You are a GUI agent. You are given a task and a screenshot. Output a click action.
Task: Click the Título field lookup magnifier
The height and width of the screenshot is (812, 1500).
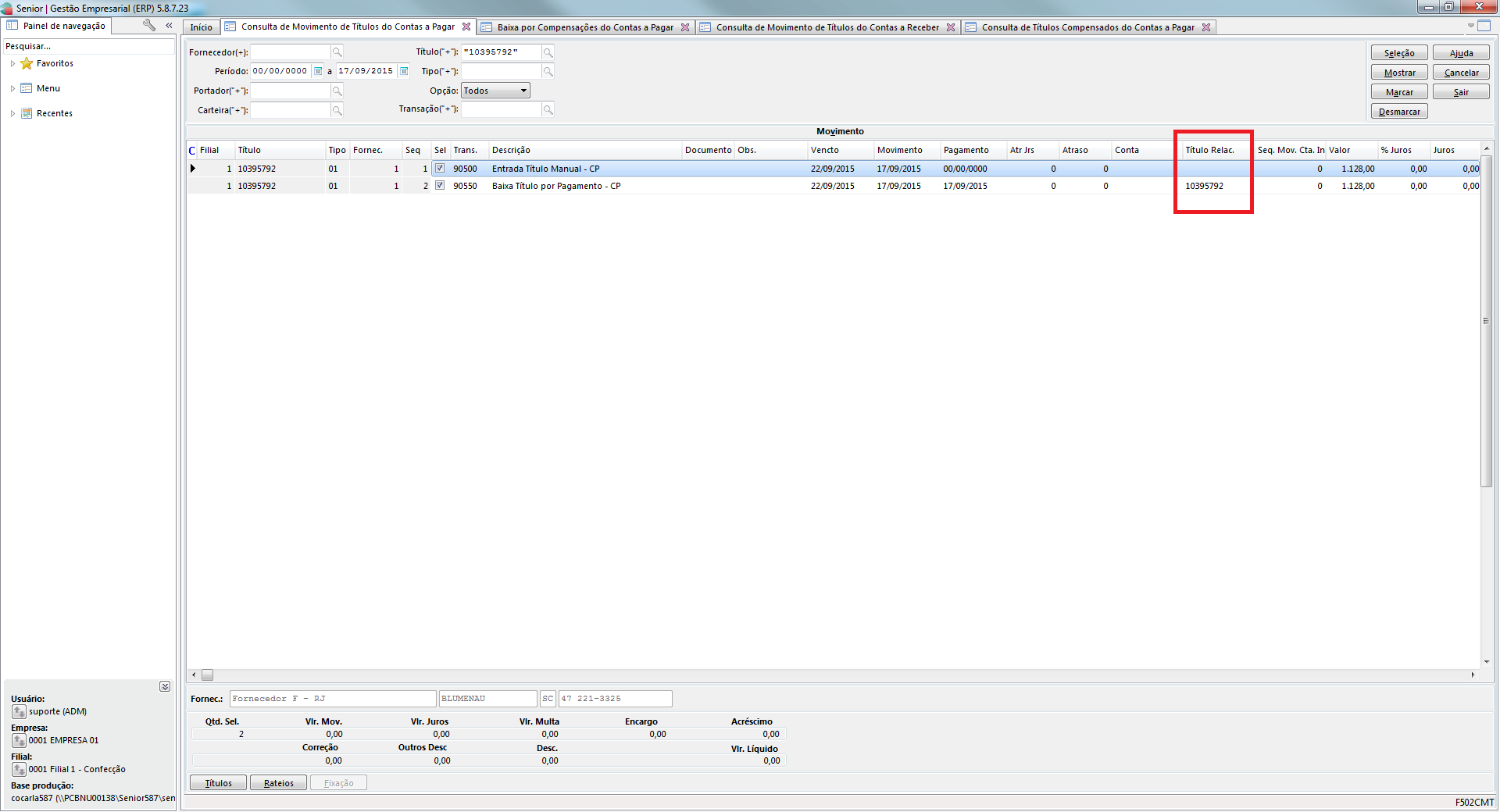coord(548,52)
